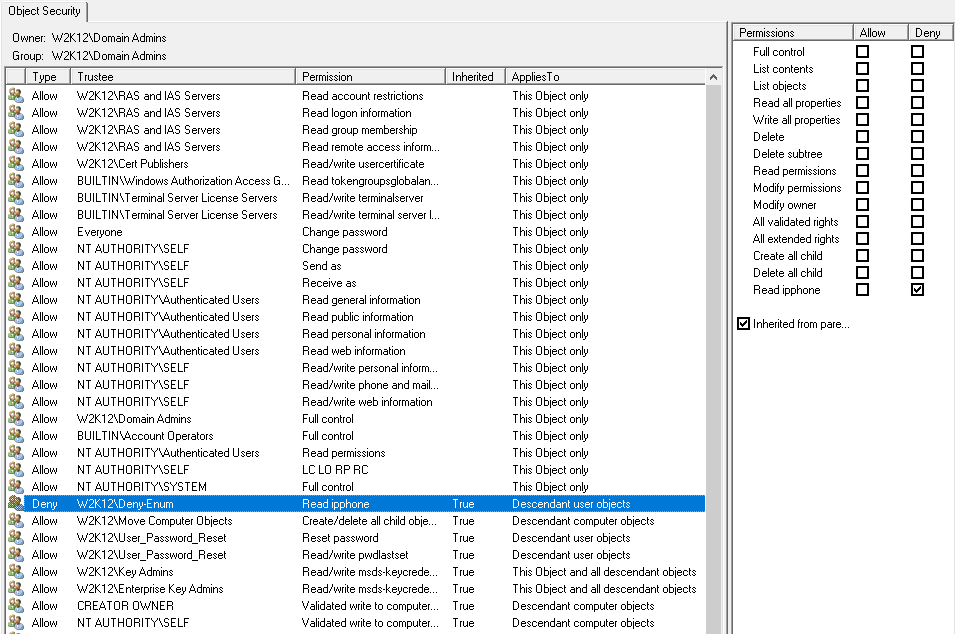Check Allow for Modify permissions

point(862,188)
